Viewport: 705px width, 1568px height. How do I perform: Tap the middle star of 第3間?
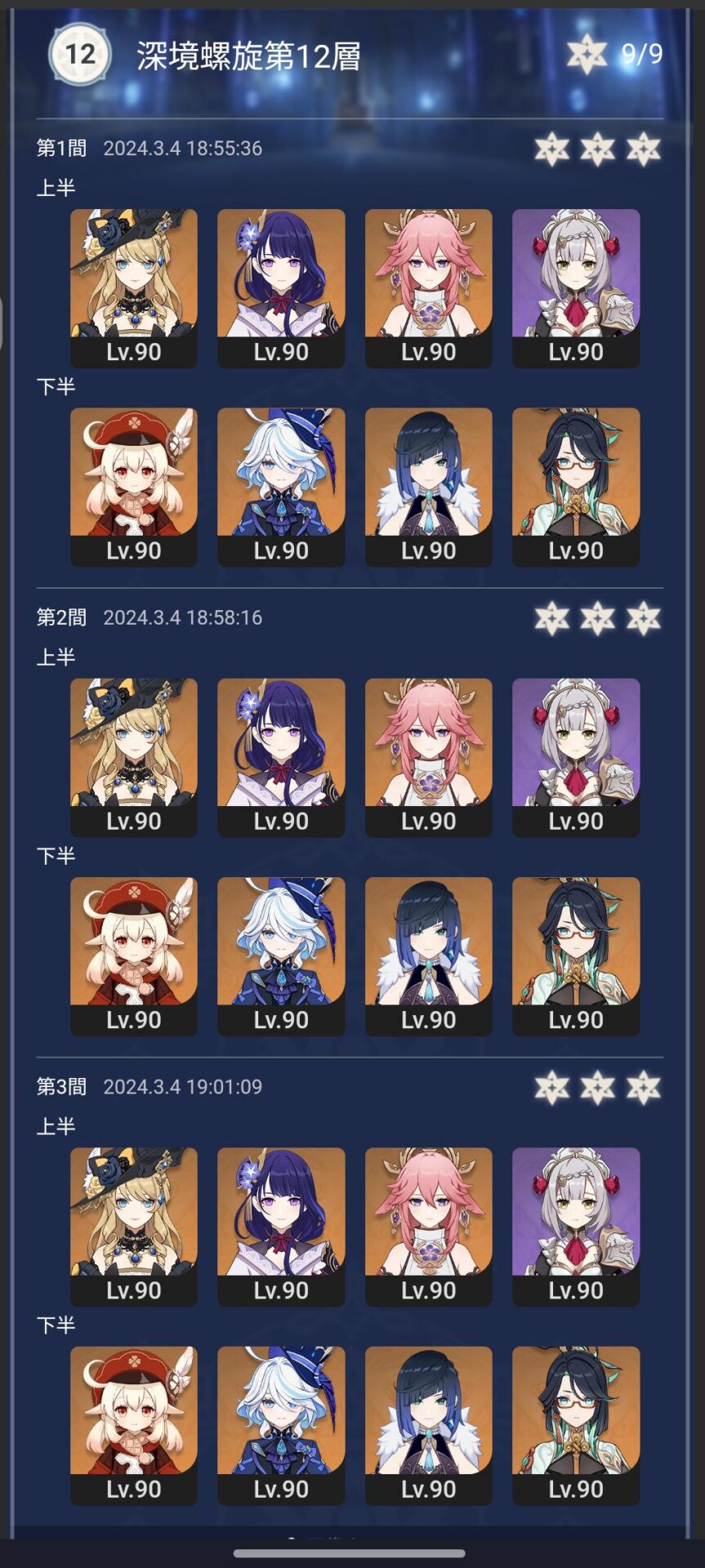(598, 1087)
